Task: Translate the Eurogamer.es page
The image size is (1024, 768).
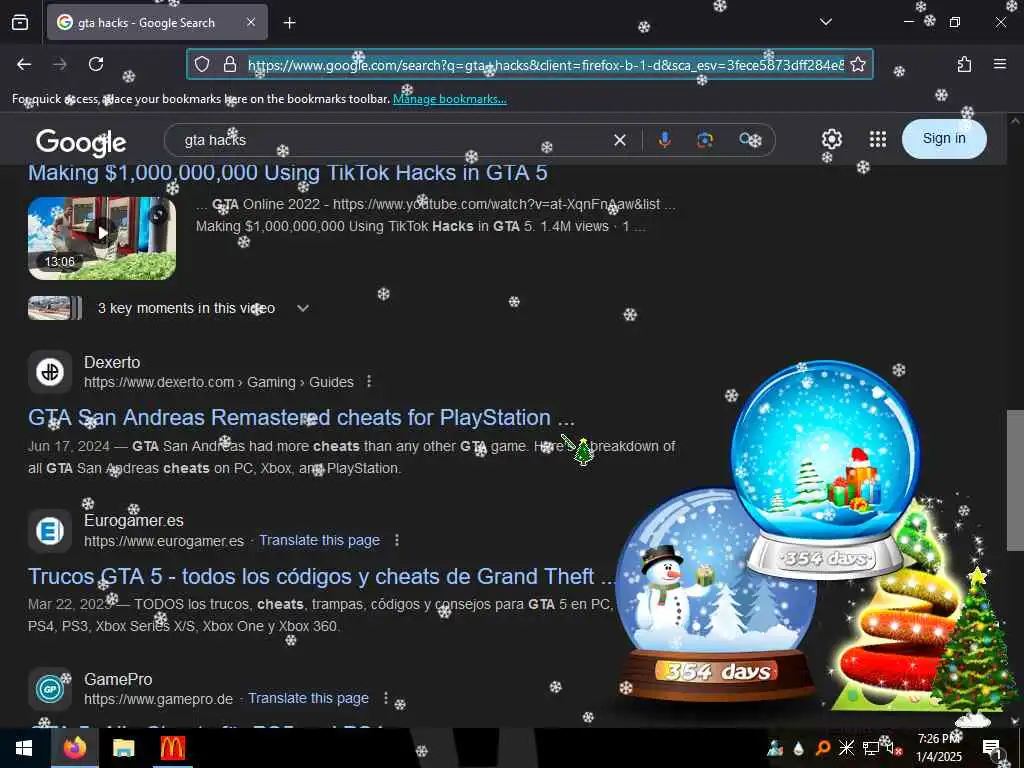Action: click(x=319, y=540)
